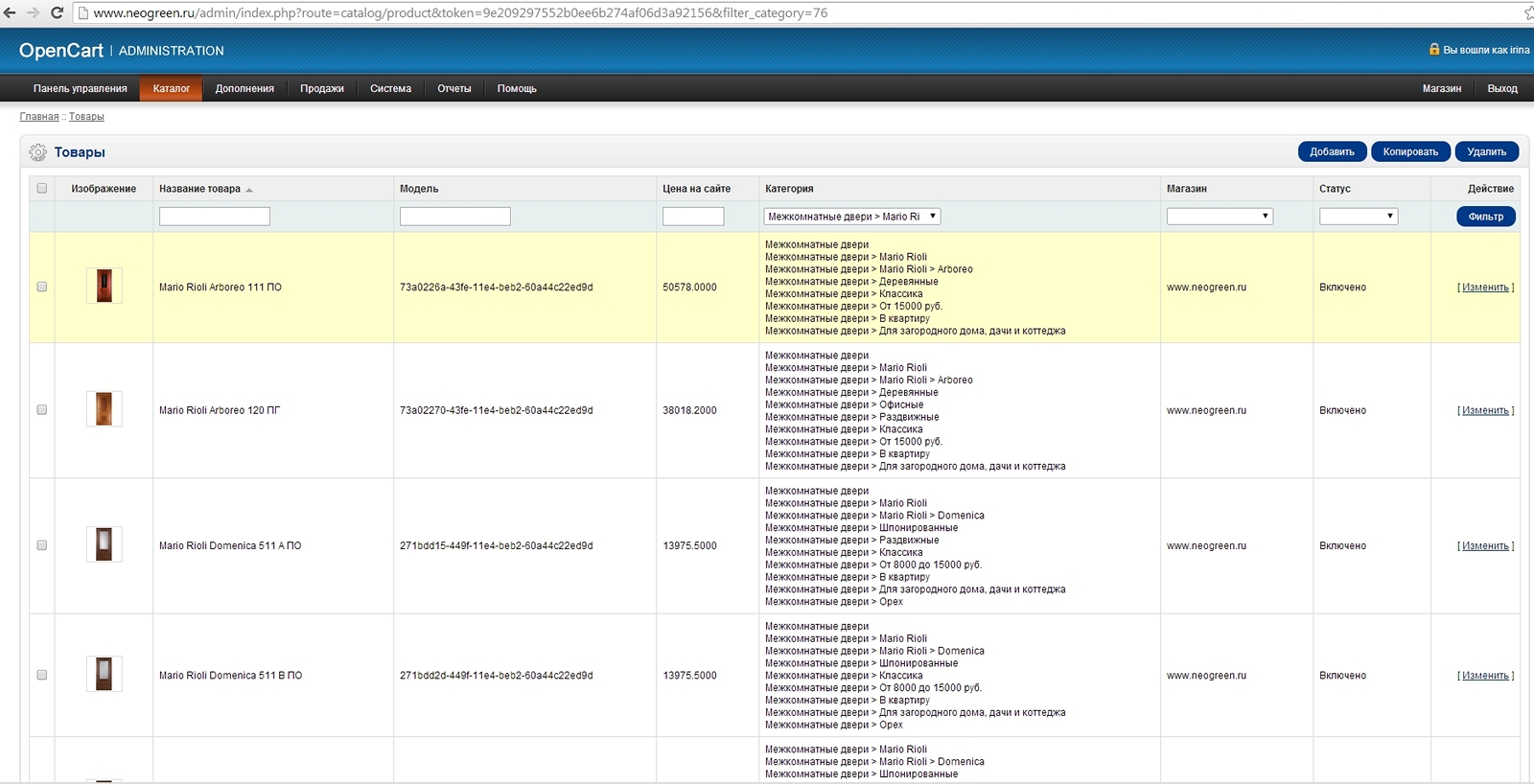Click the Добавить button

tap(1333, 151)
